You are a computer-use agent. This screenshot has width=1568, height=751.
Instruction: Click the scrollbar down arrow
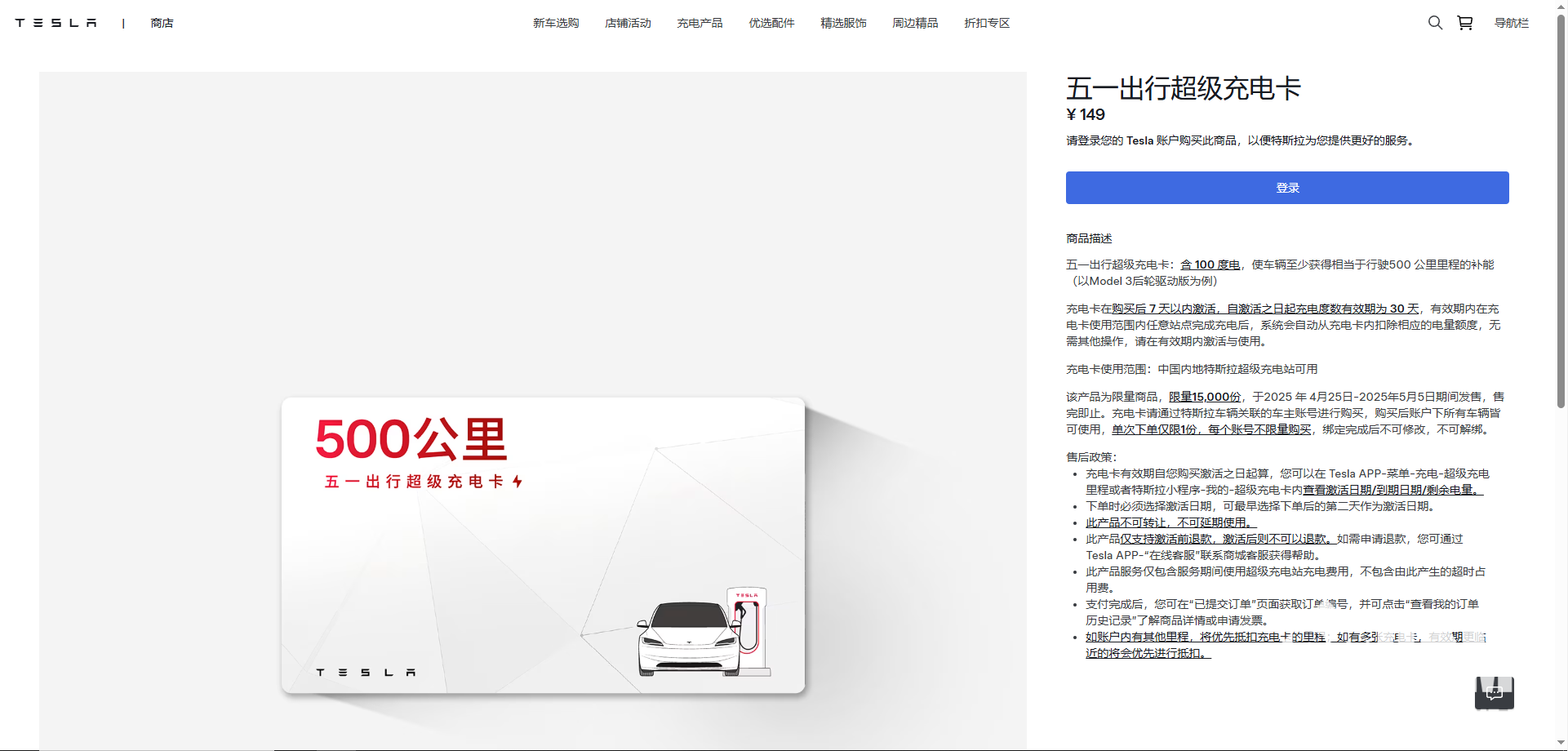click(1561, 744)
